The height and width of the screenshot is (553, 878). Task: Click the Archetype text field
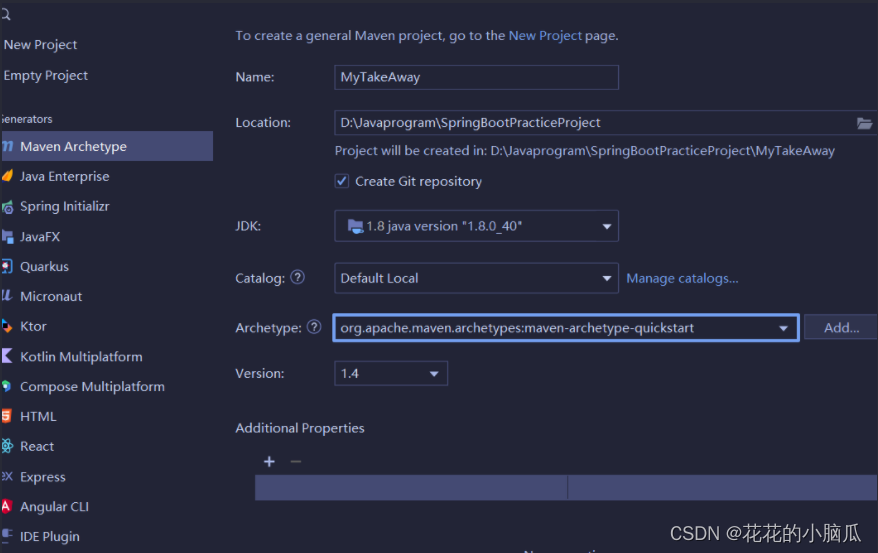tap(566, 328)
